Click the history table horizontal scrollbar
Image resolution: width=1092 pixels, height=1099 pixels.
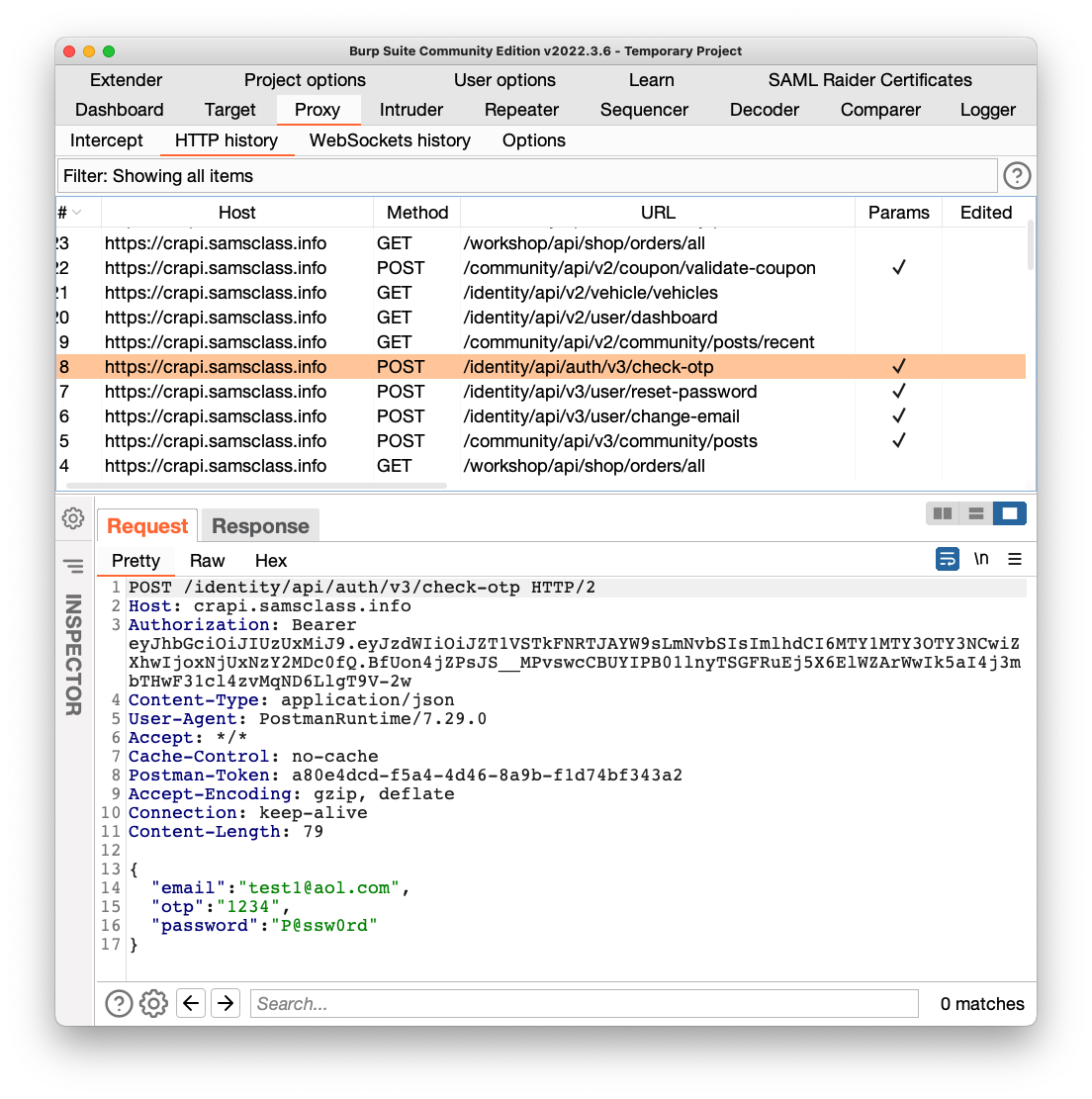256,485
